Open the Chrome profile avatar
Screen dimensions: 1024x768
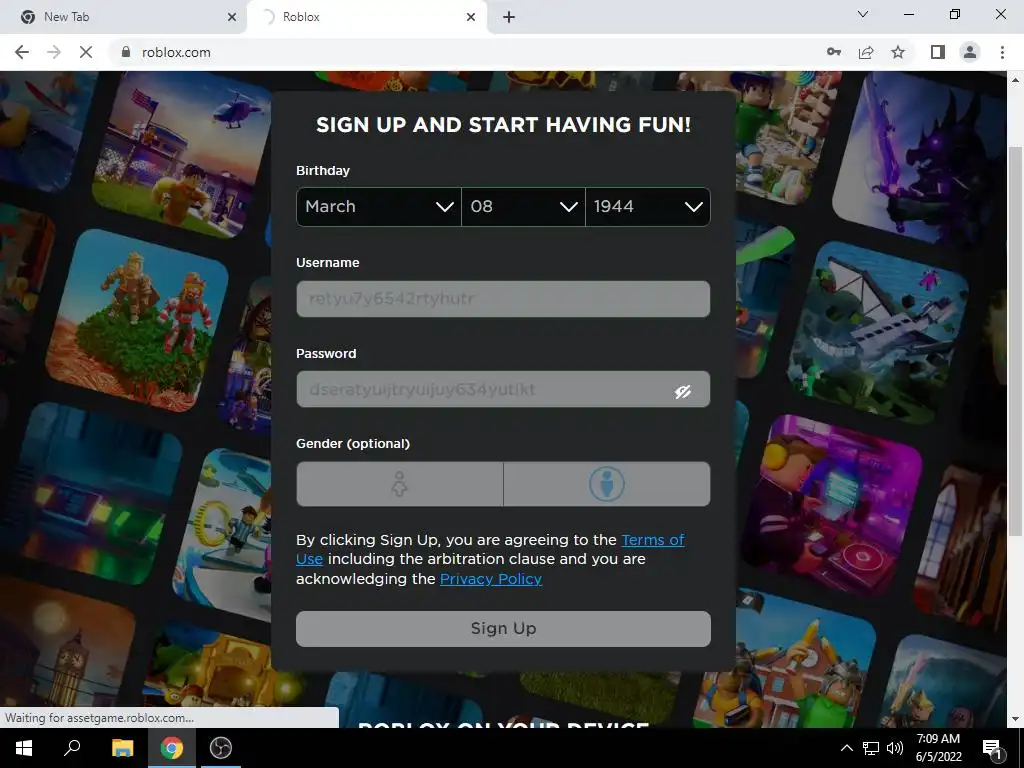(970, 52)
